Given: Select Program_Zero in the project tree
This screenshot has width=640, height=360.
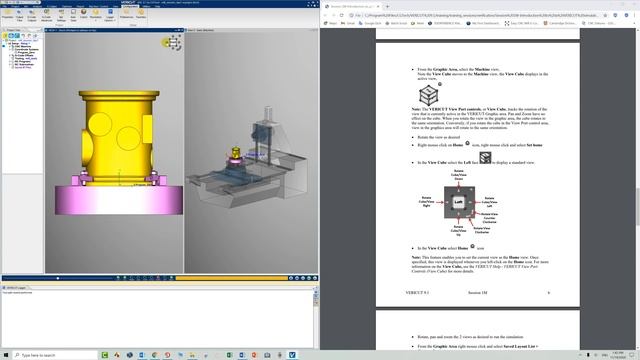Looking at the screenshot, I should 26,52.
